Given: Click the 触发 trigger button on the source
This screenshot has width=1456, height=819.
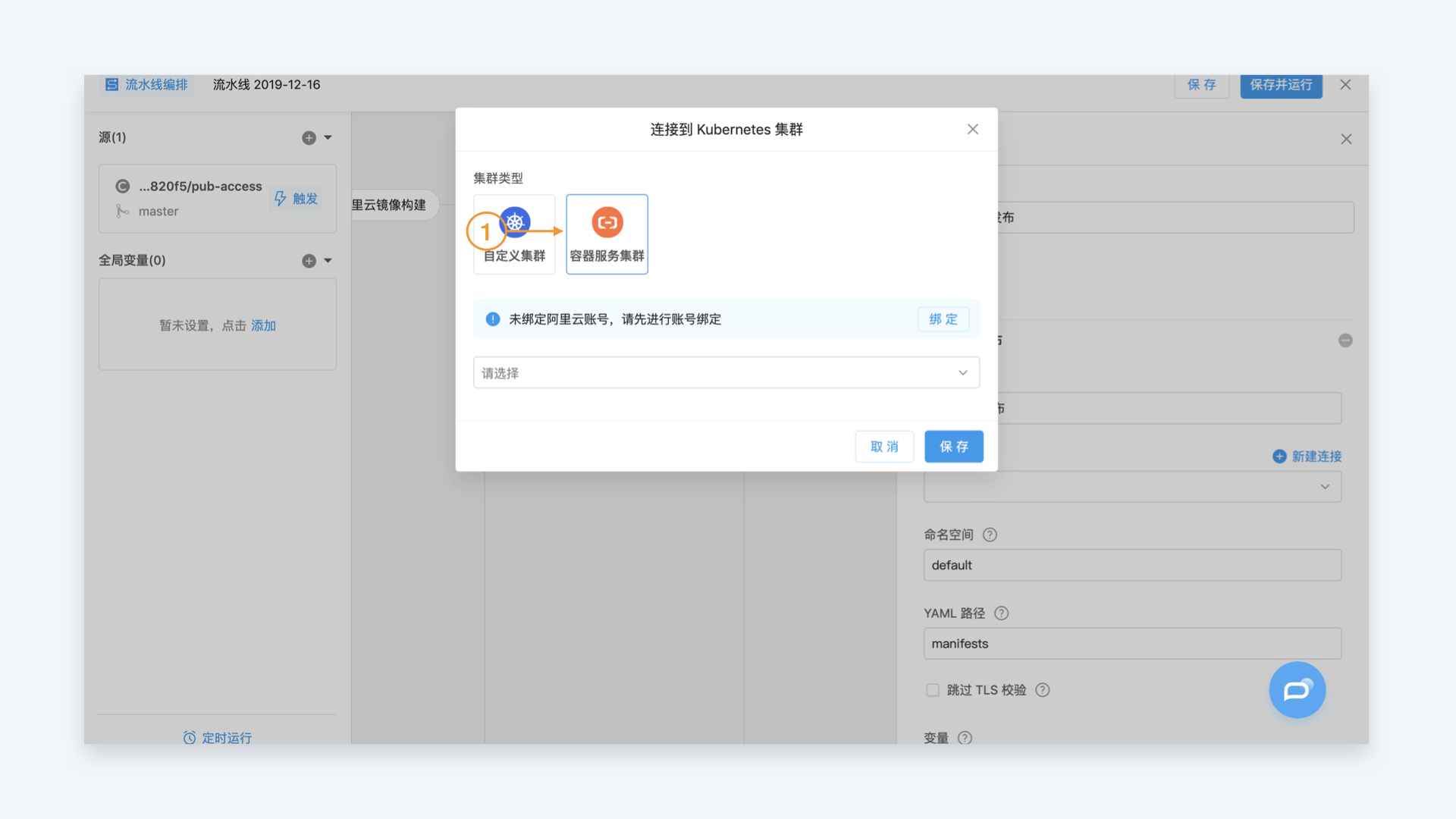Looking at the screenshot, I should (296, 199).
